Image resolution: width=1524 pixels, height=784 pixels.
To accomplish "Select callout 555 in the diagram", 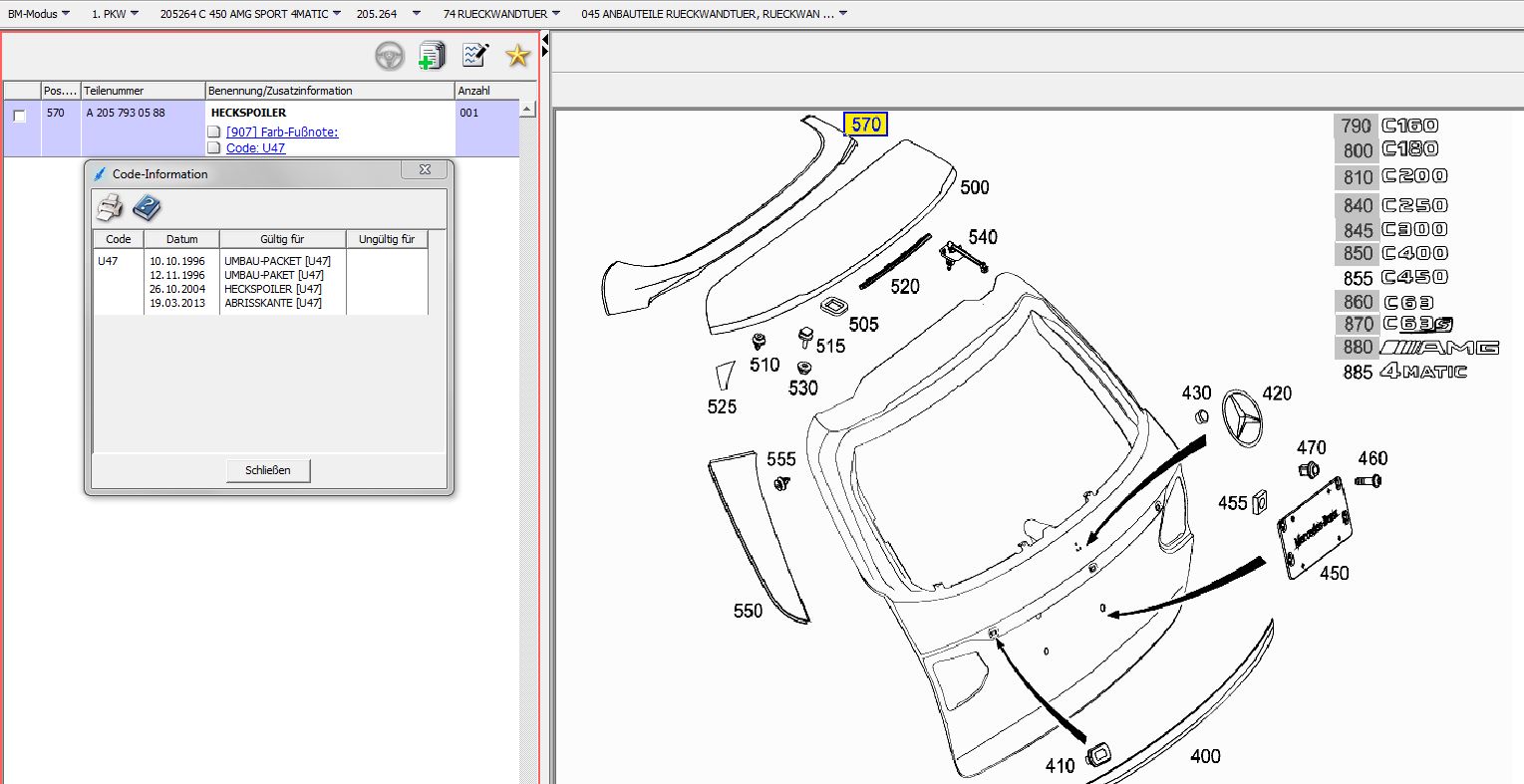I will (x=781, y=459).
